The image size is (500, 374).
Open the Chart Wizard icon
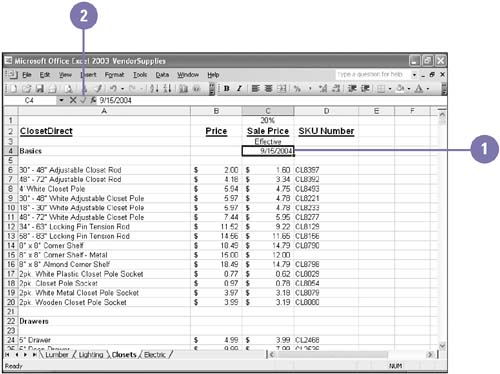183,89
